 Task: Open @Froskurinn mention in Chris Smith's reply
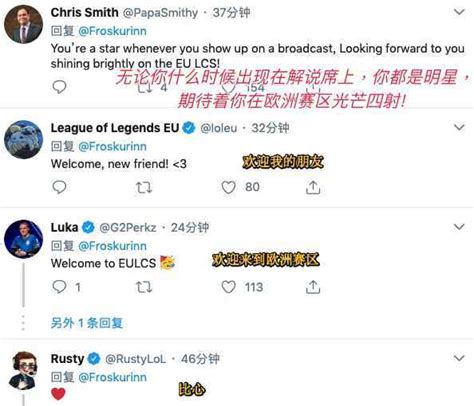click(x=112, y=31)
